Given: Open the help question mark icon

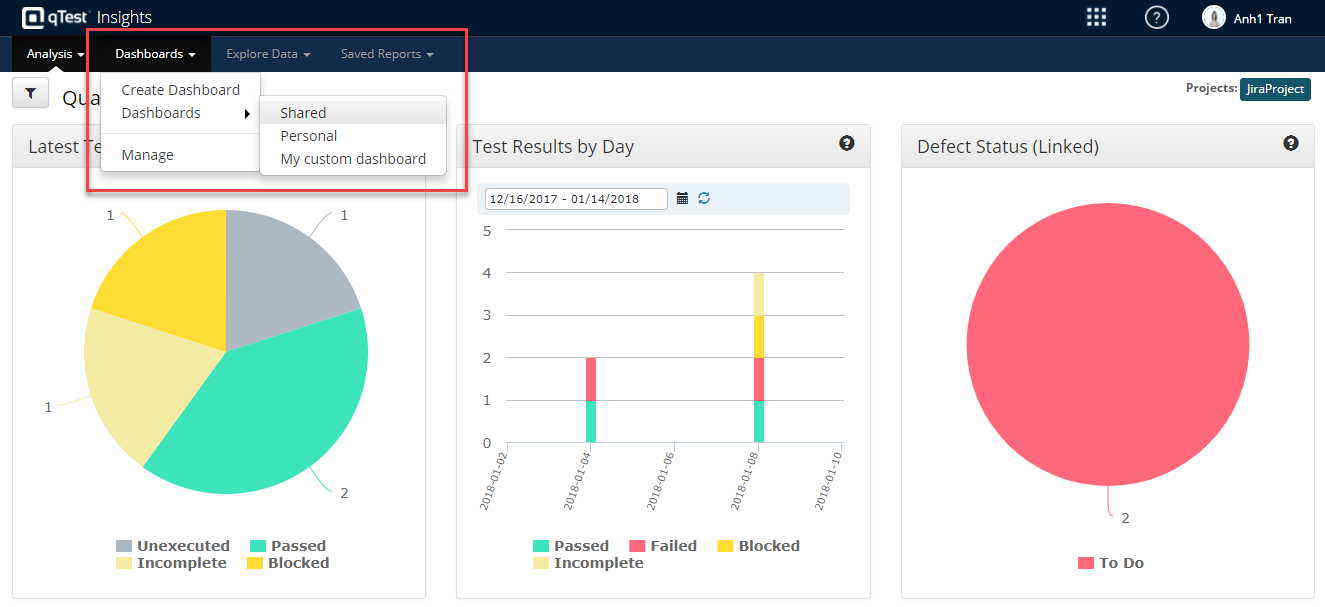Looking at the screenshot, I should 1156,17.
